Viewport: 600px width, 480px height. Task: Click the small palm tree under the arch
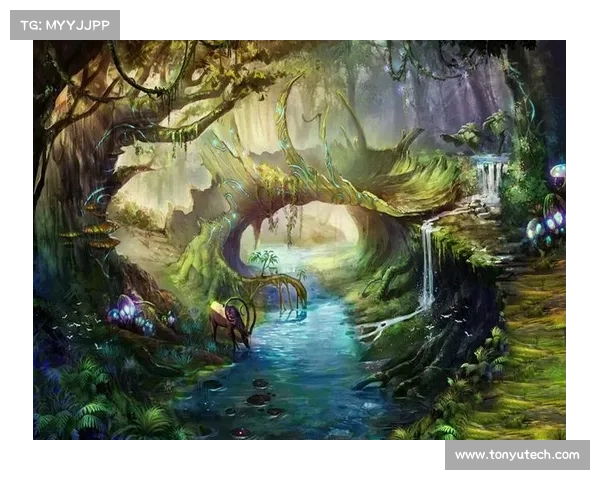click(x=265, y=262)
